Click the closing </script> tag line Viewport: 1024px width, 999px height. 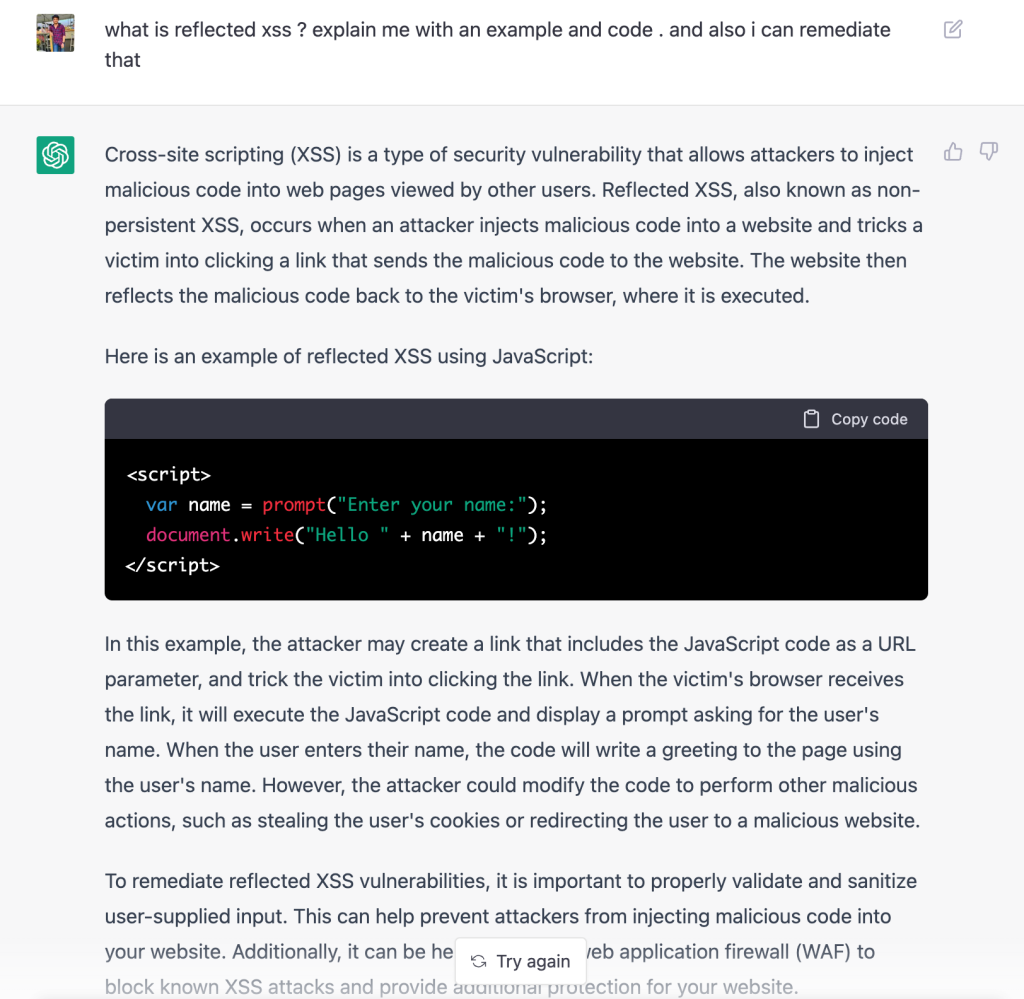173,565
